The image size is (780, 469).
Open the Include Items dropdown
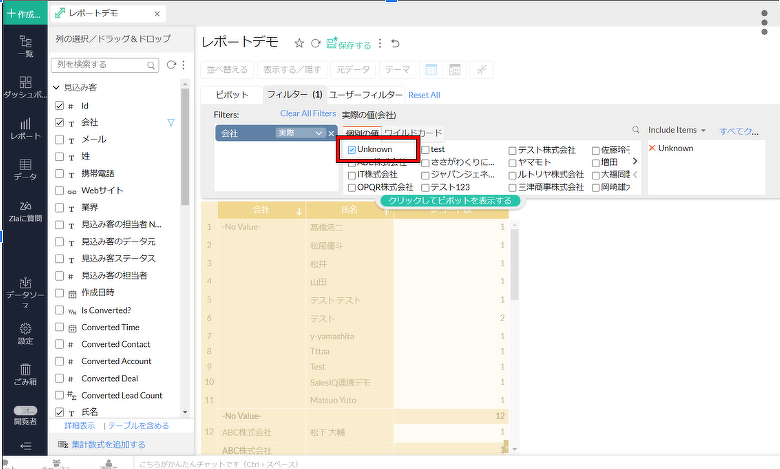pos(677,130)
